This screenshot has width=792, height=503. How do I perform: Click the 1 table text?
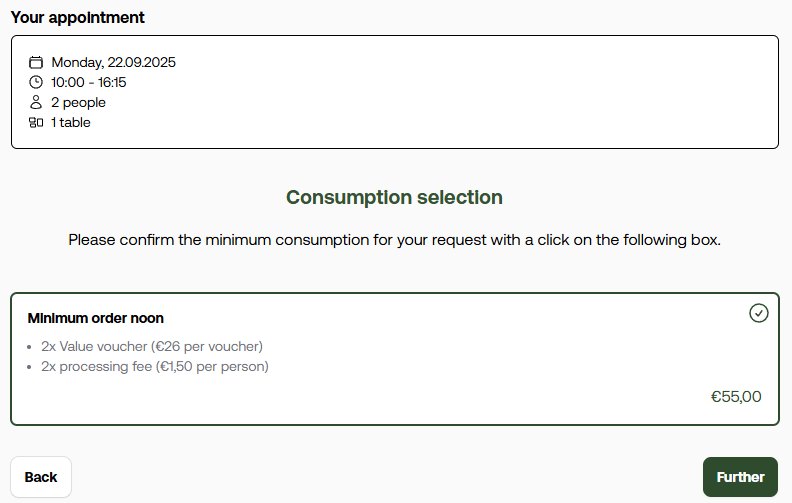(71, 122)
